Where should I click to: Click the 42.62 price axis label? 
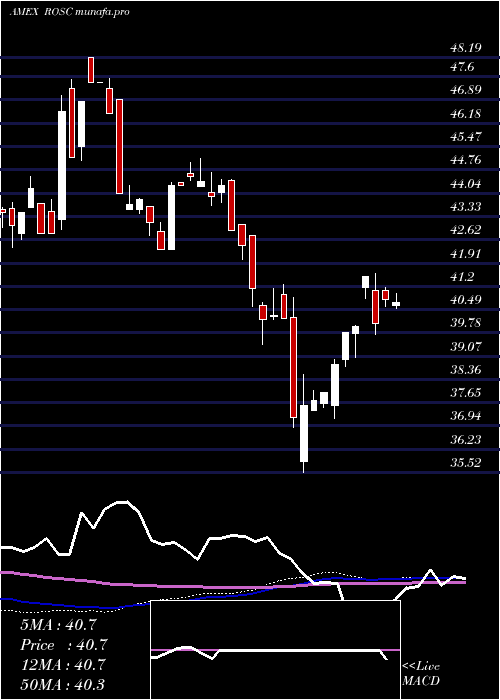coord(466,230)
